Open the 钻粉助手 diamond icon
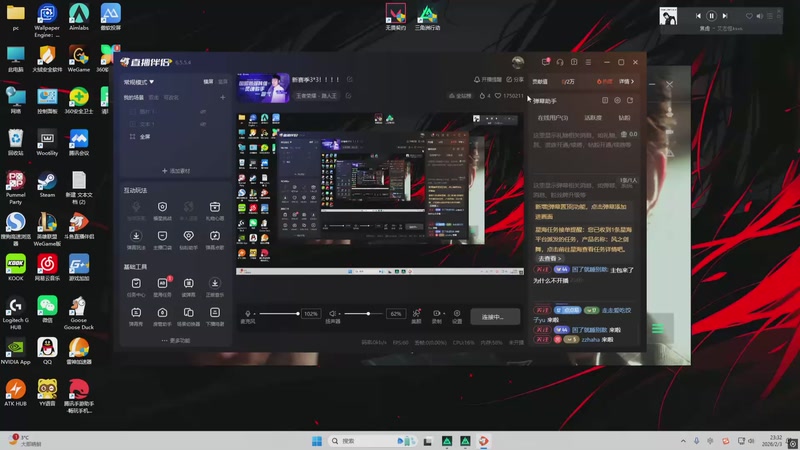The width and height of the screenshot is (800, 450). 188,236
